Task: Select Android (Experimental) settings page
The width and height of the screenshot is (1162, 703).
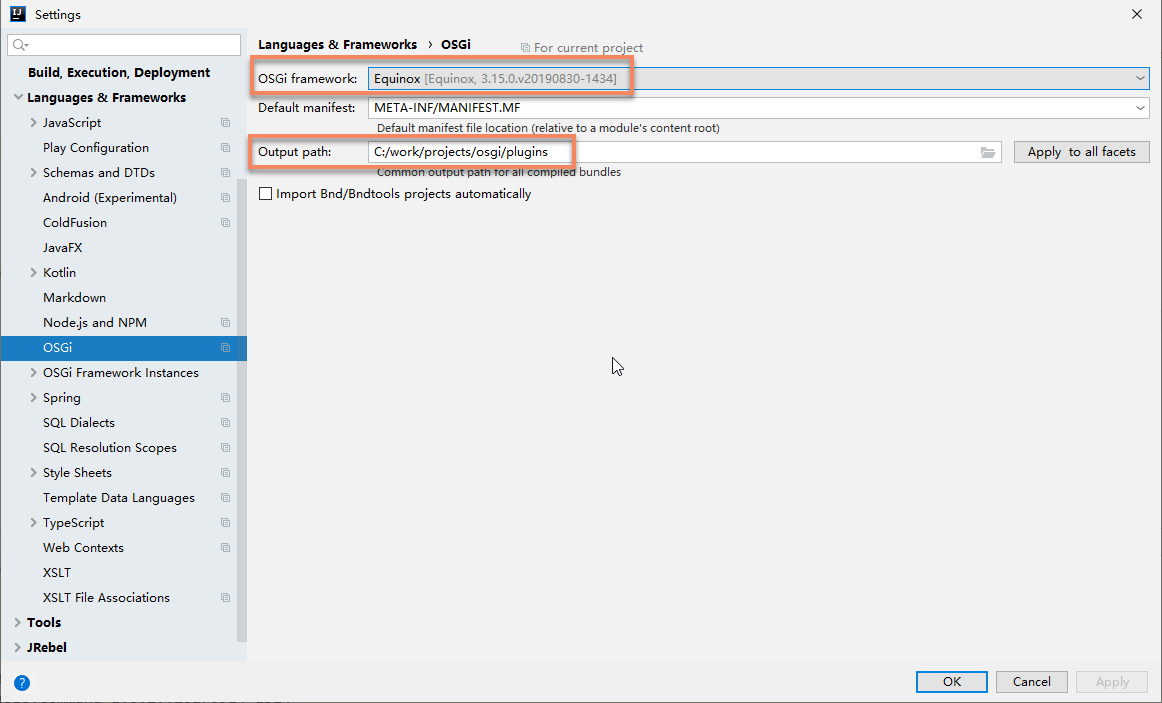Action: coord(110,198)
